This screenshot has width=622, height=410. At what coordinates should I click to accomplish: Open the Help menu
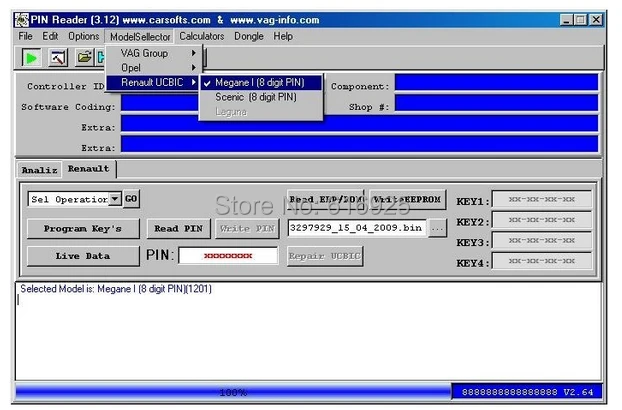(x=283, y=36)
